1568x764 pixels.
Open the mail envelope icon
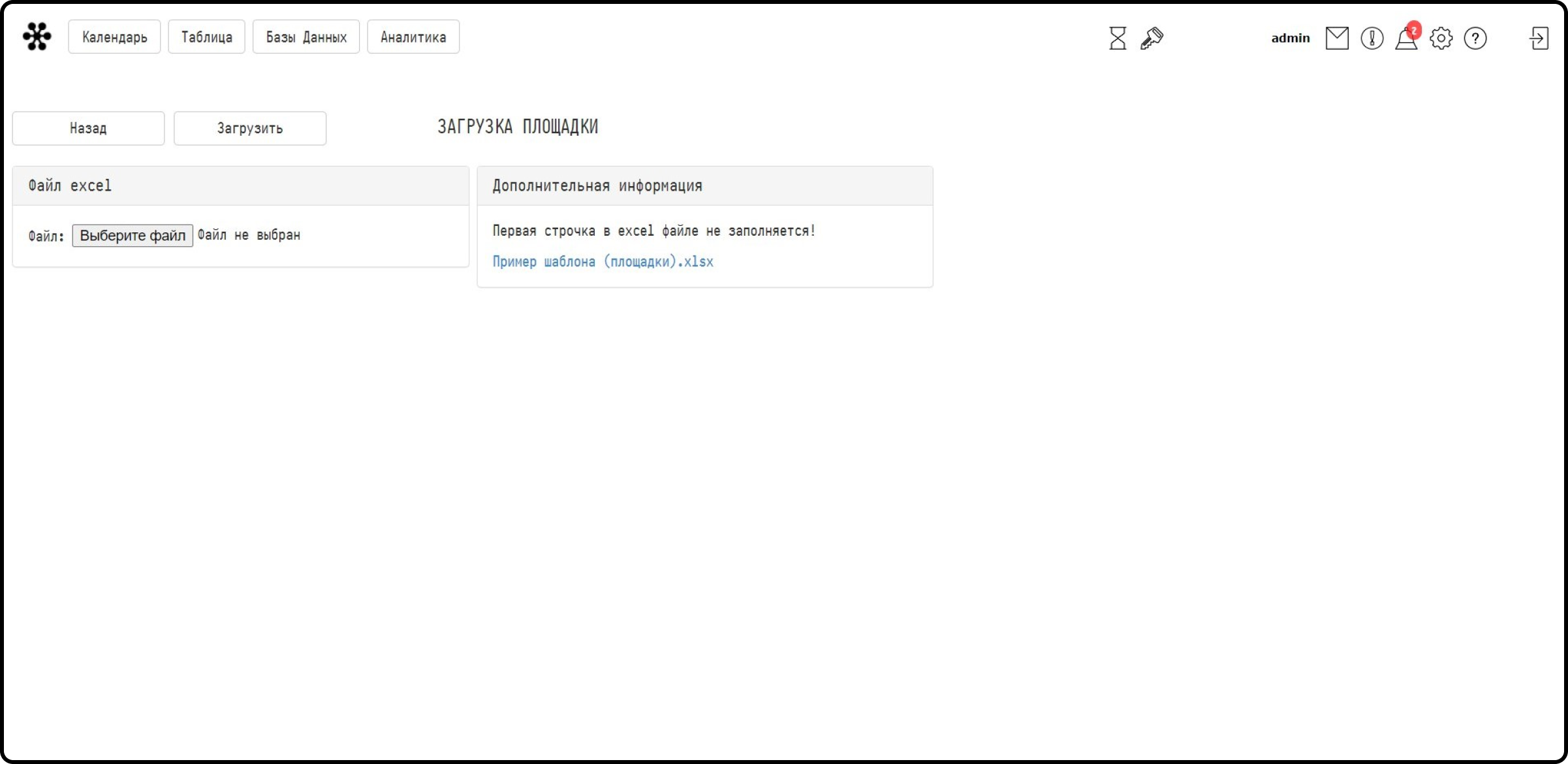click(1337, 38)
